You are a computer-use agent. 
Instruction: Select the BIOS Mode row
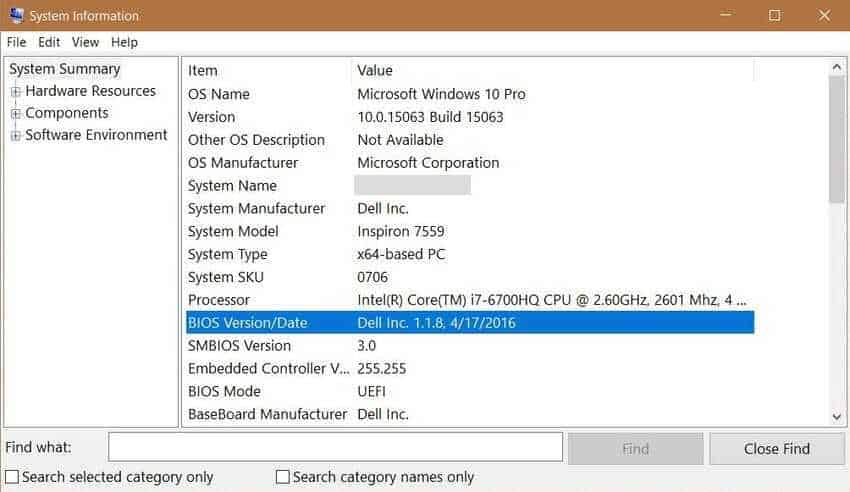(470, 391)
